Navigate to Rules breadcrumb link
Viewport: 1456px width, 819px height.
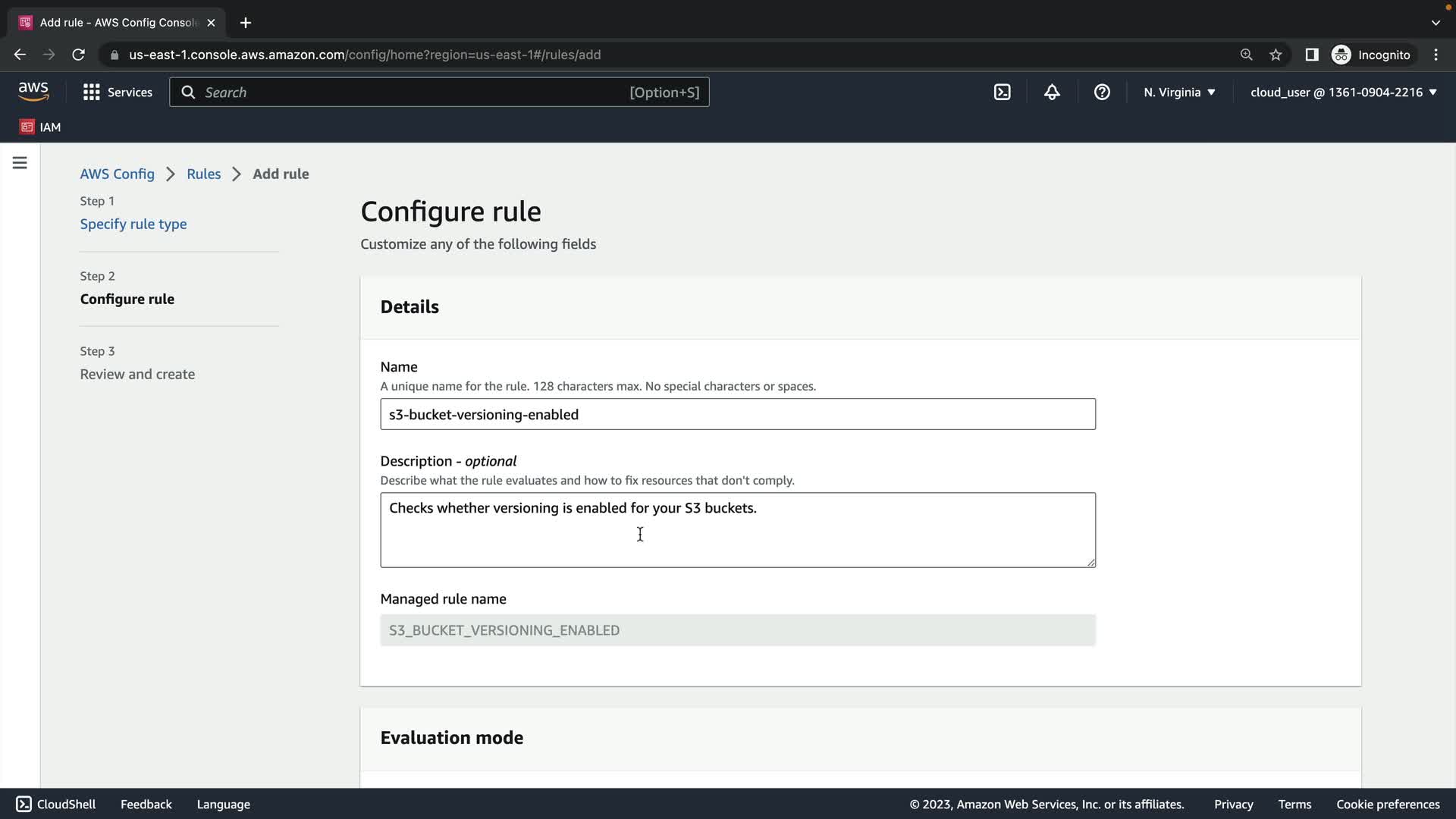tap(203, 174)
